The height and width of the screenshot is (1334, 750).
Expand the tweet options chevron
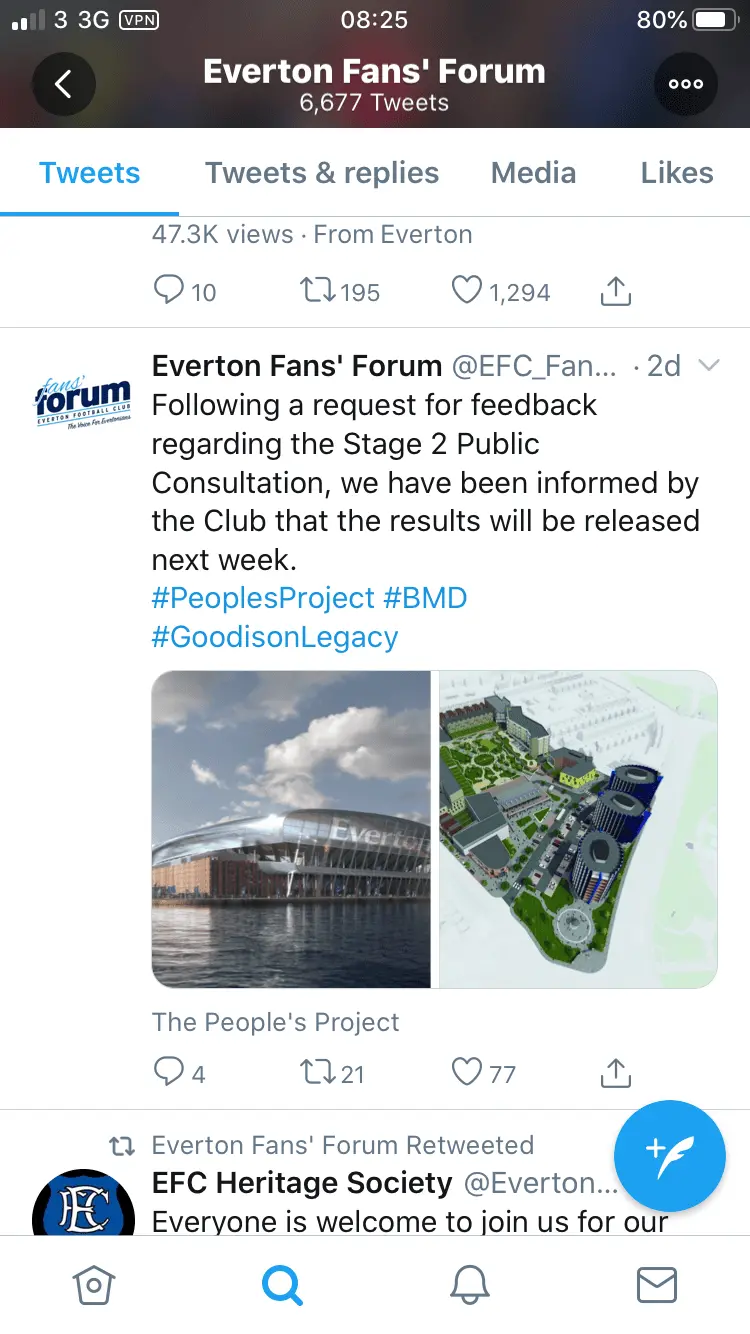708,366
